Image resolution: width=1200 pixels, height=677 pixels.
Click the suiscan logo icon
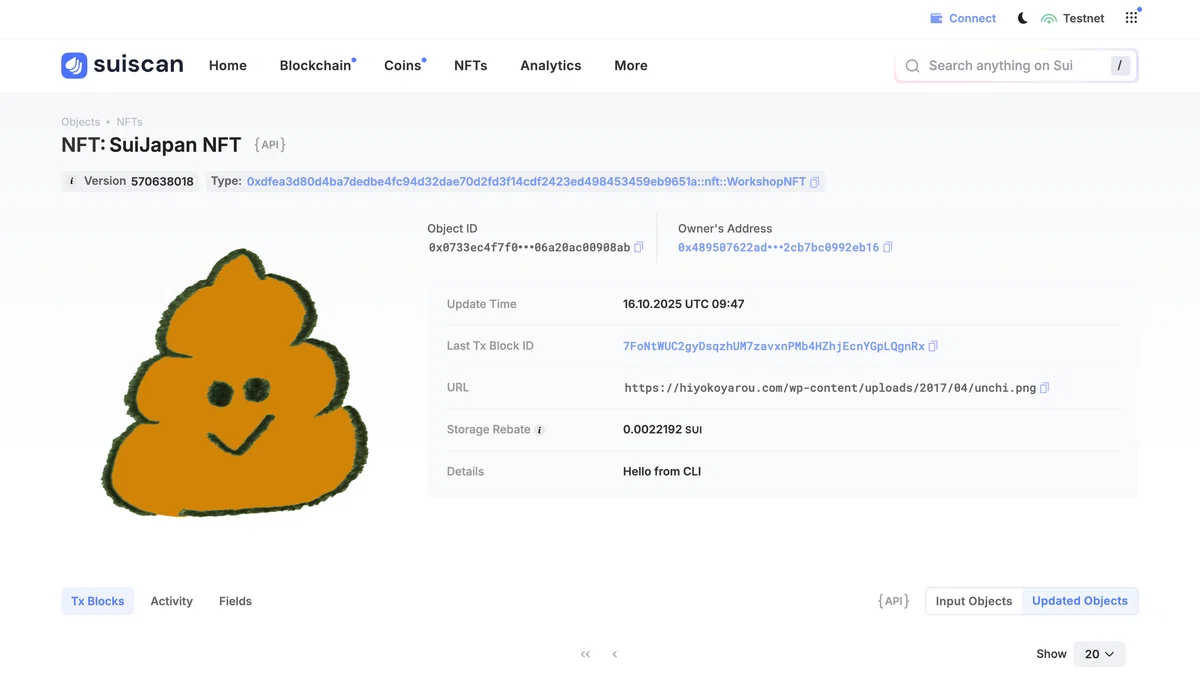click(x=74, y=65)
